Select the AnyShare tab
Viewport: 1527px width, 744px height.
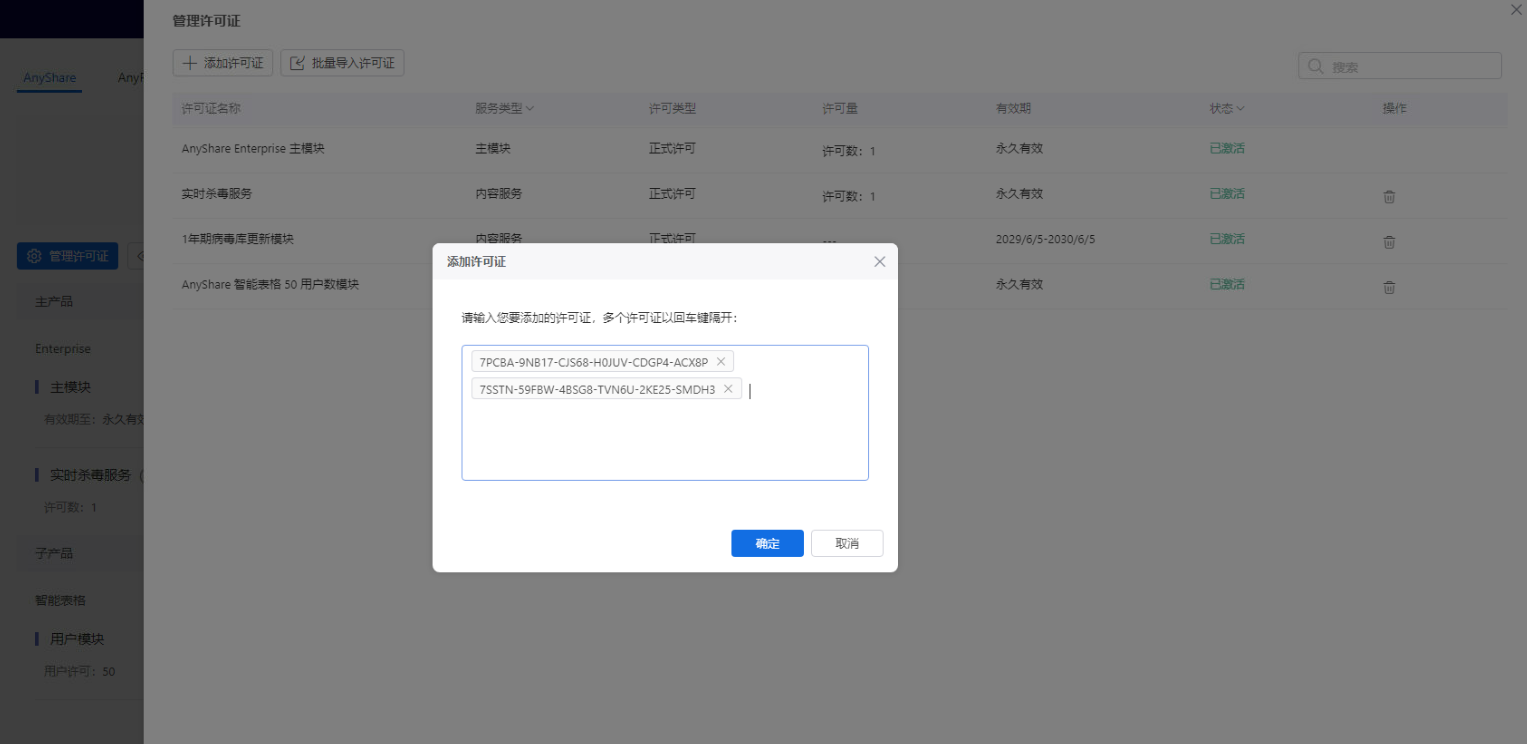(50, 78)
